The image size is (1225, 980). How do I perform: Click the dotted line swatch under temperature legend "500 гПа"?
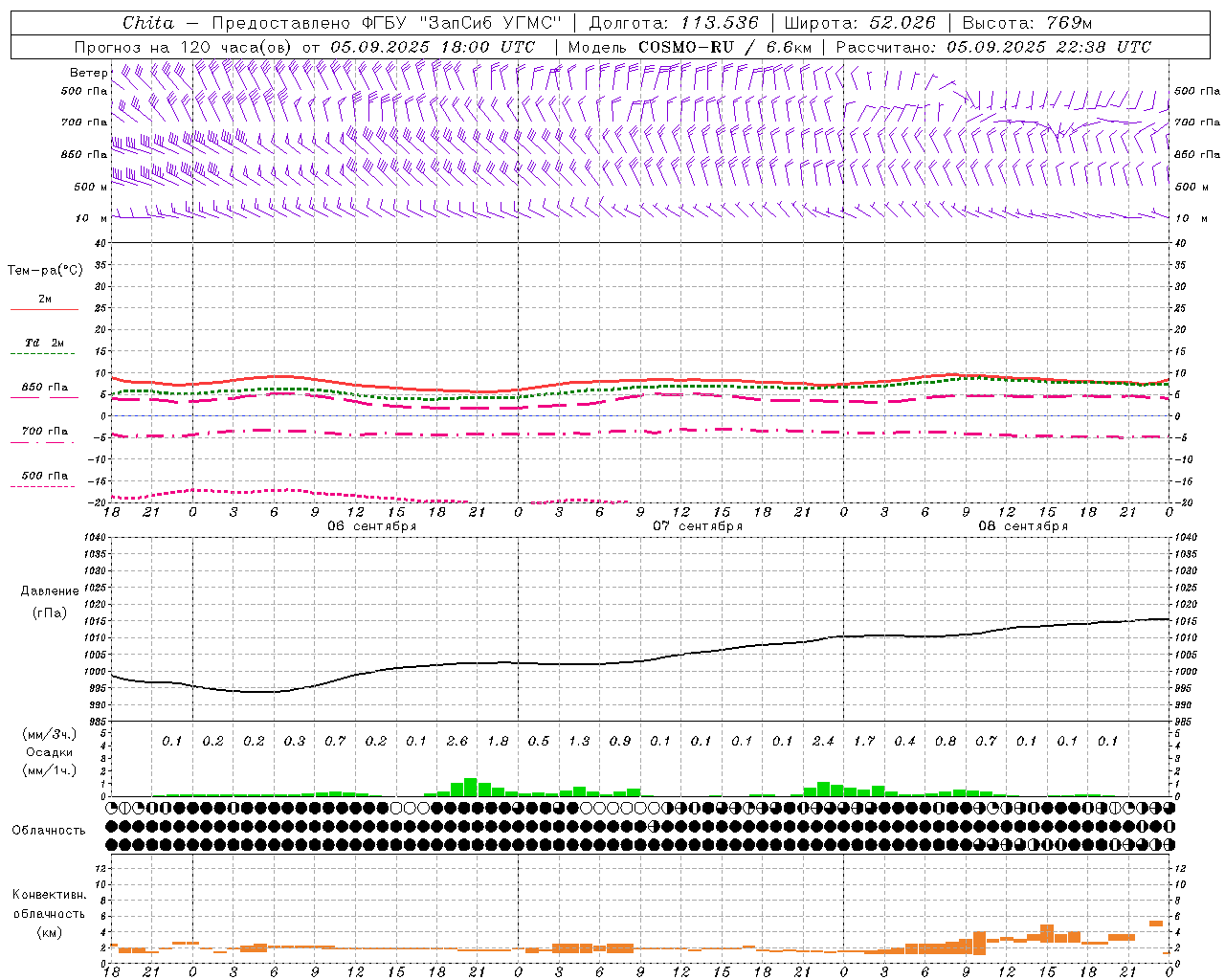point(44,487)
